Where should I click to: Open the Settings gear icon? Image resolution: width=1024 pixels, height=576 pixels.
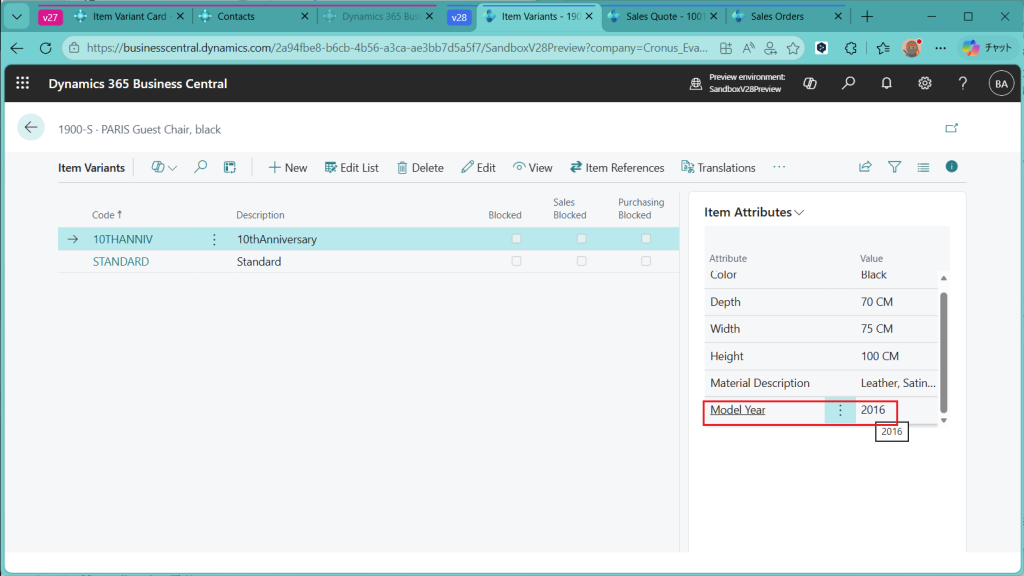point(925,84)
